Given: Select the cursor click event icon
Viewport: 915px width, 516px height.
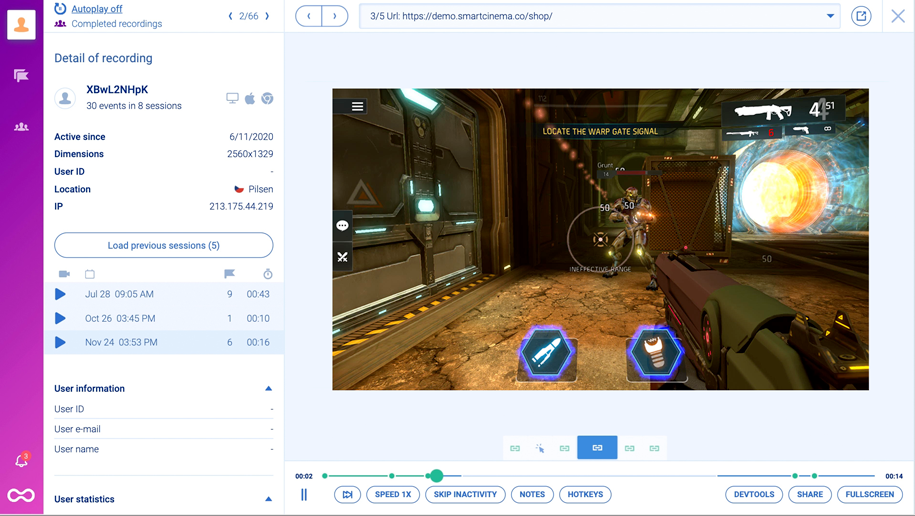Looking at the screenshot, I should tap(540, 448).
